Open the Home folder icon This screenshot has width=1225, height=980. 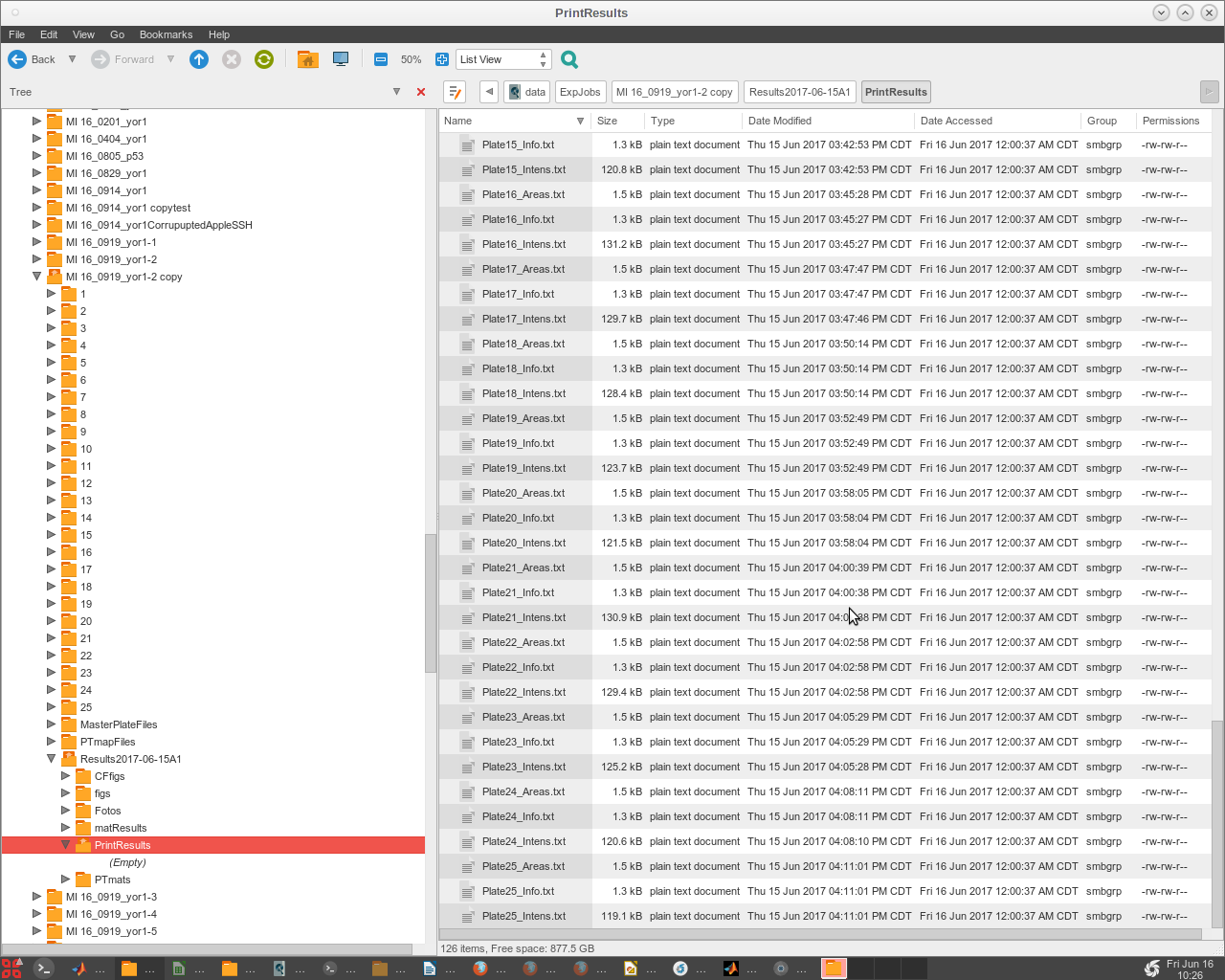tap(307, 59)
